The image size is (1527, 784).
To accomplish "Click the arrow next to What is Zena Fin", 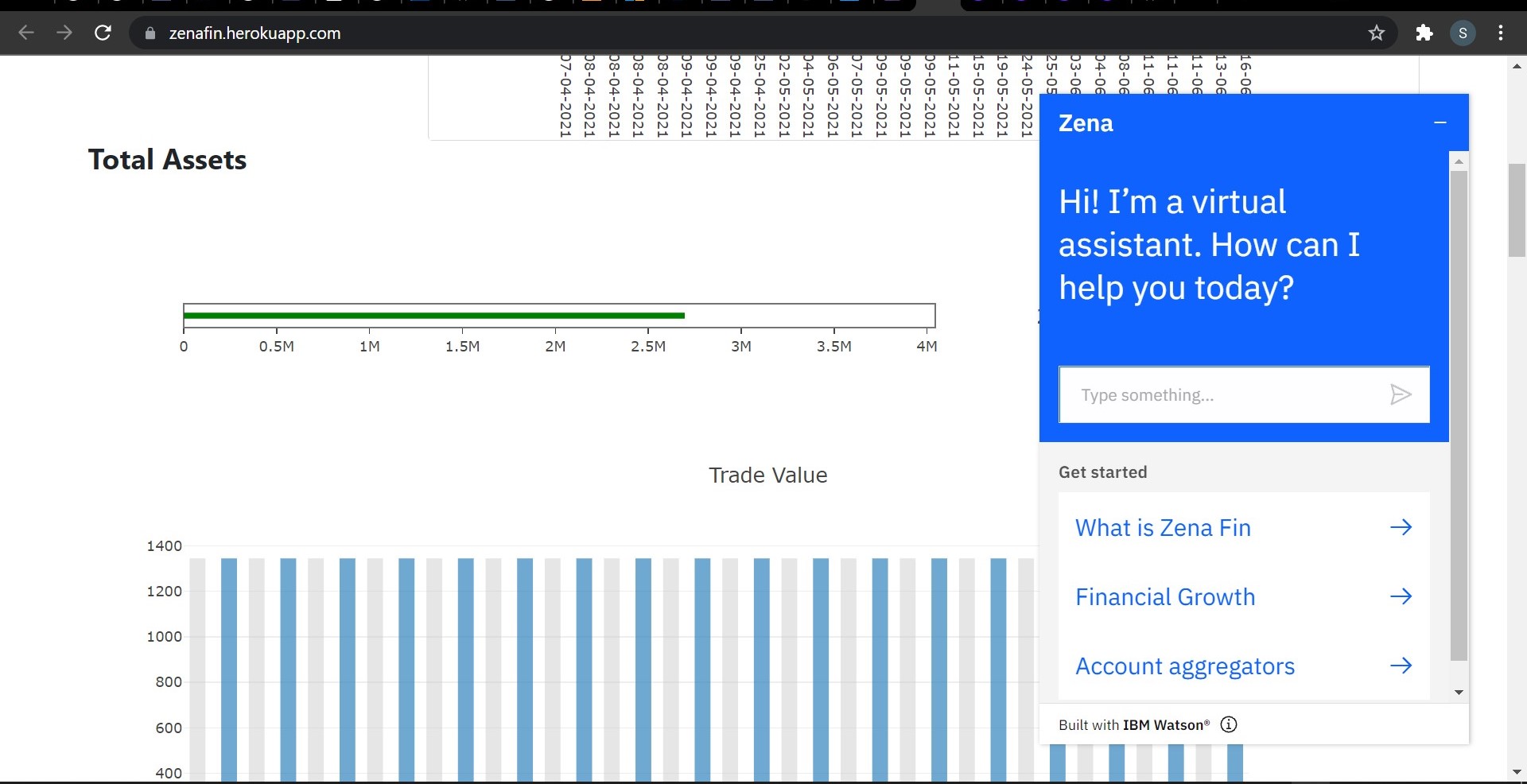I will tap(1401, 527).
